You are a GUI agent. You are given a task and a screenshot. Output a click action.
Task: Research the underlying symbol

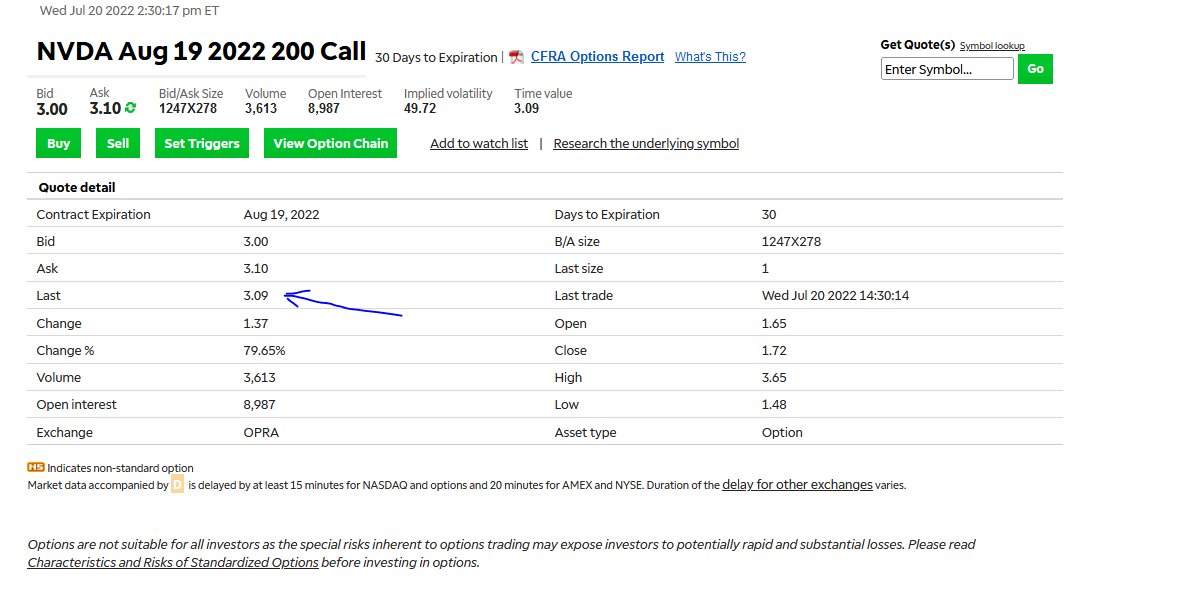[x=646, y=144]
